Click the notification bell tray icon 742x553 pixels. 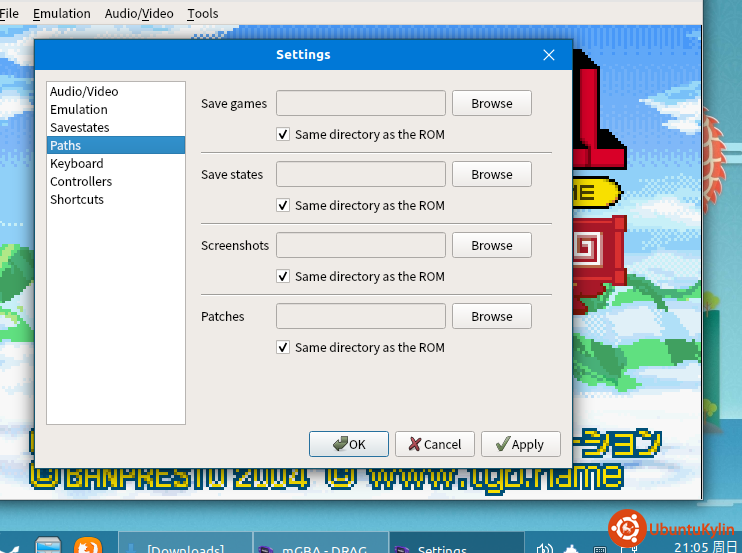[572, 549]
